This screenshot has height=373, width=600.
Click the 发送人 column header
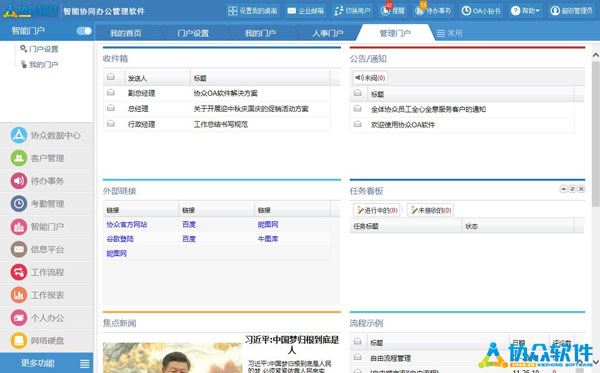pos(158,78)
